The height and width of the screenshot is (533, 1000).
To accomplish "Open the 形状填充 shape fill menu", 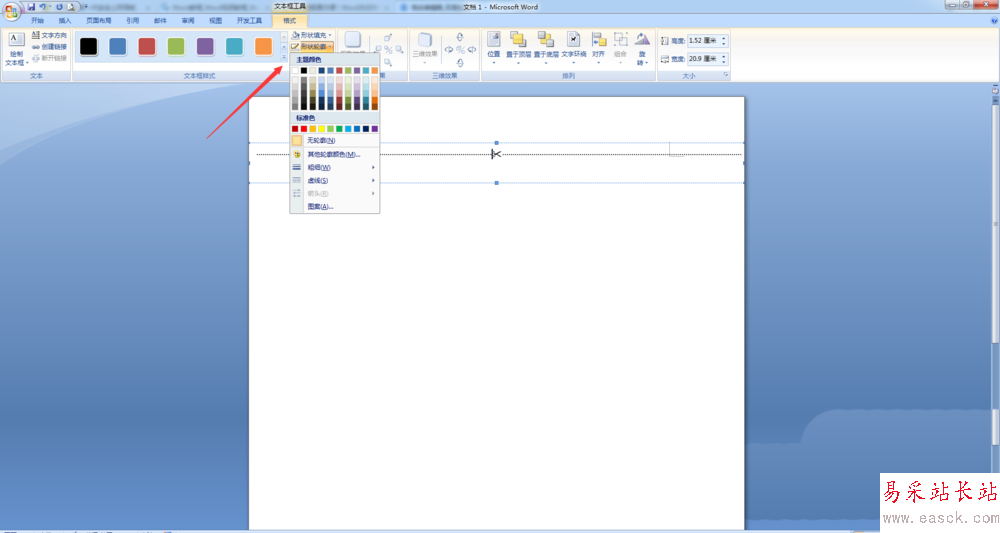I will pos(312,35).
